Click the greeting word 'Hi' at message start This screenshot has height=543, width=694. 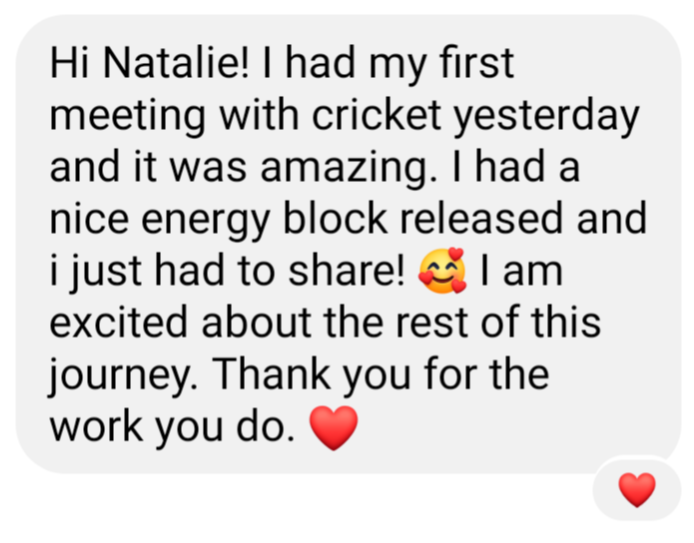pos(69,62)
